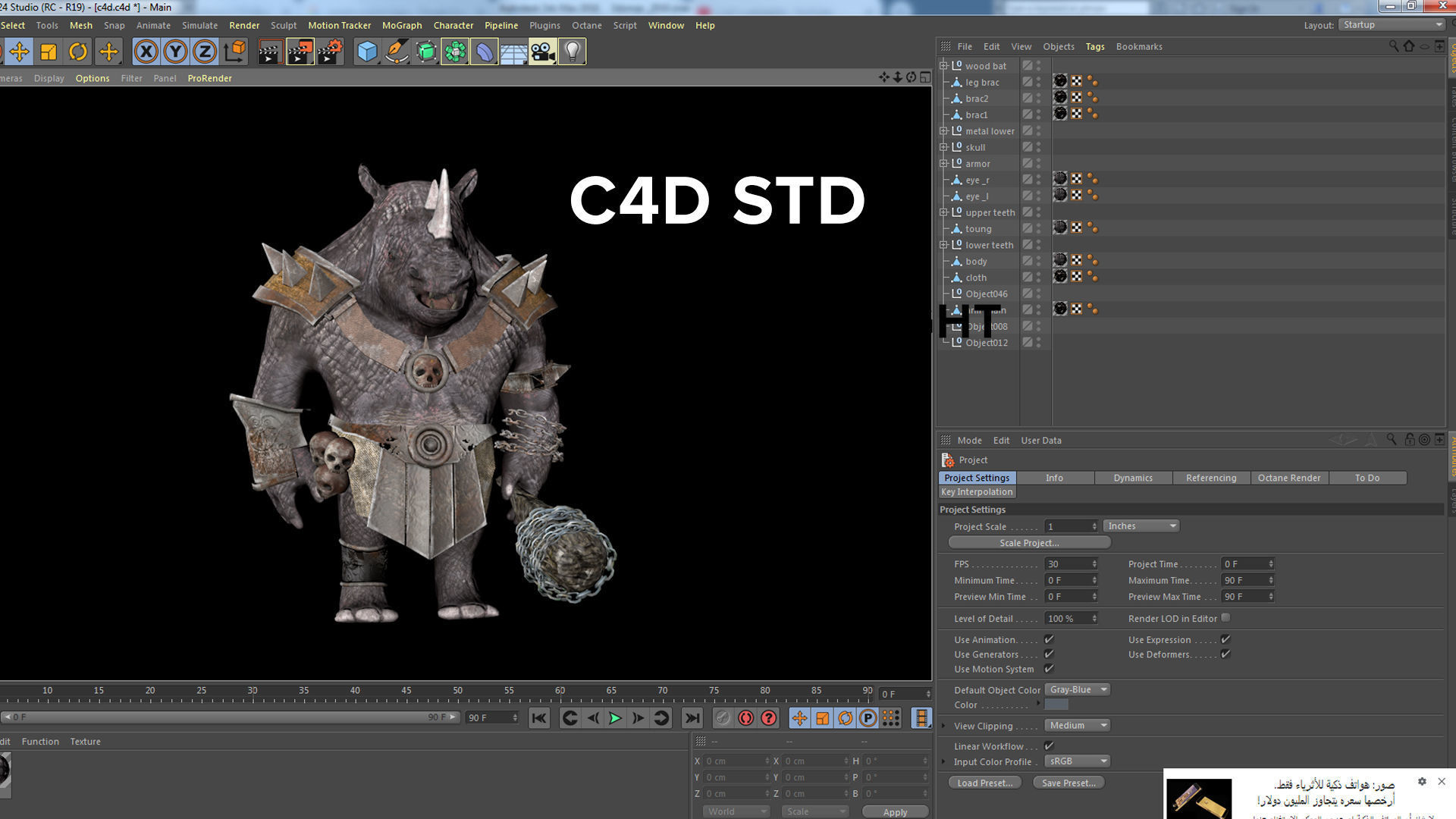Click frame 45 on the timeline ruler
This screenshot has width=1456, height=819.
[x=406, y=691]
